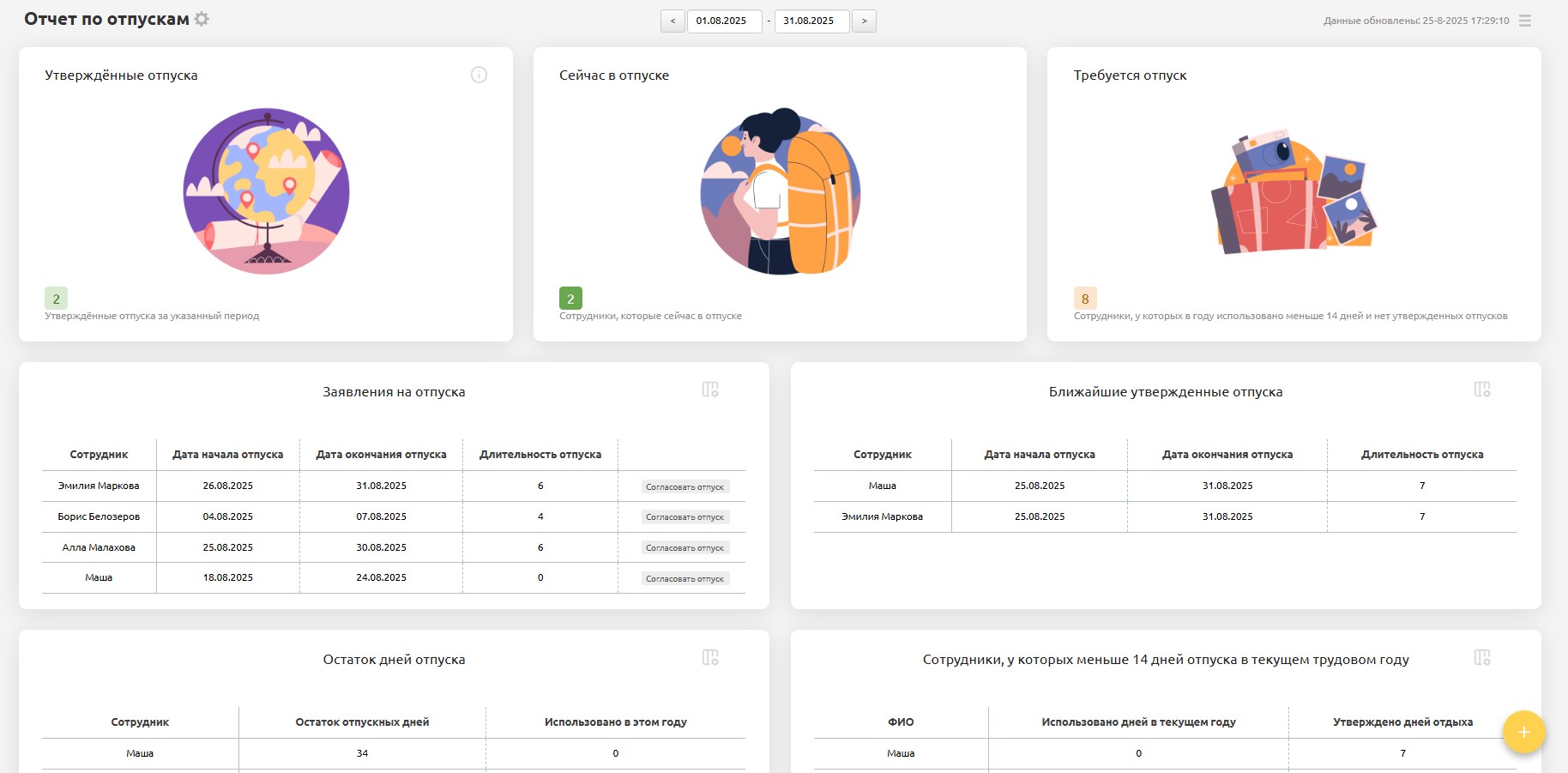The image size is (1568, 773).
Task: Click Длительность отпуска header in Заявления table
Action: 540,455
